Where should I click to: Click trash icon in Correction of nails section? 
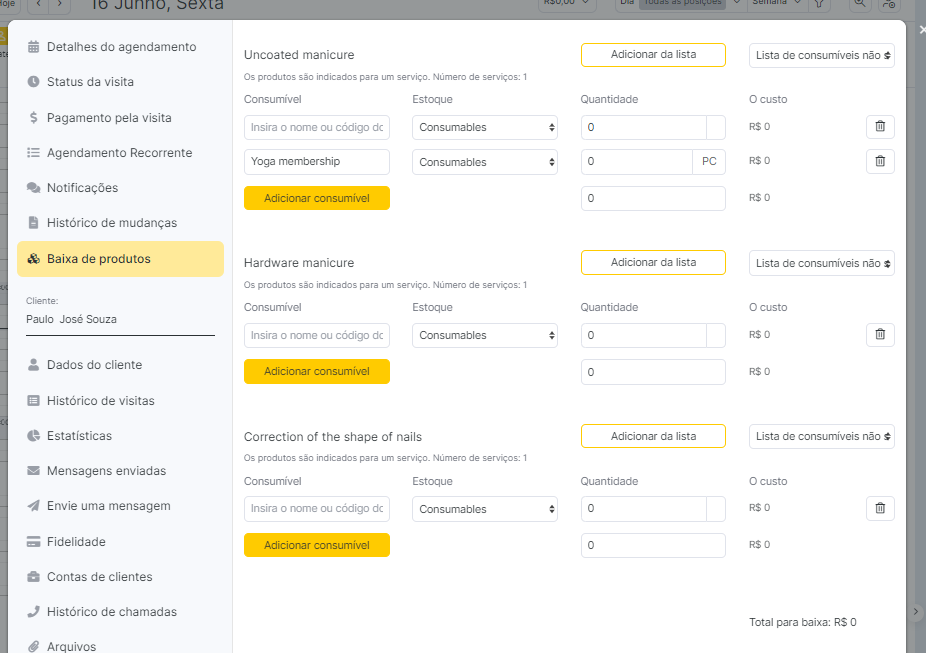click(880, 508)
